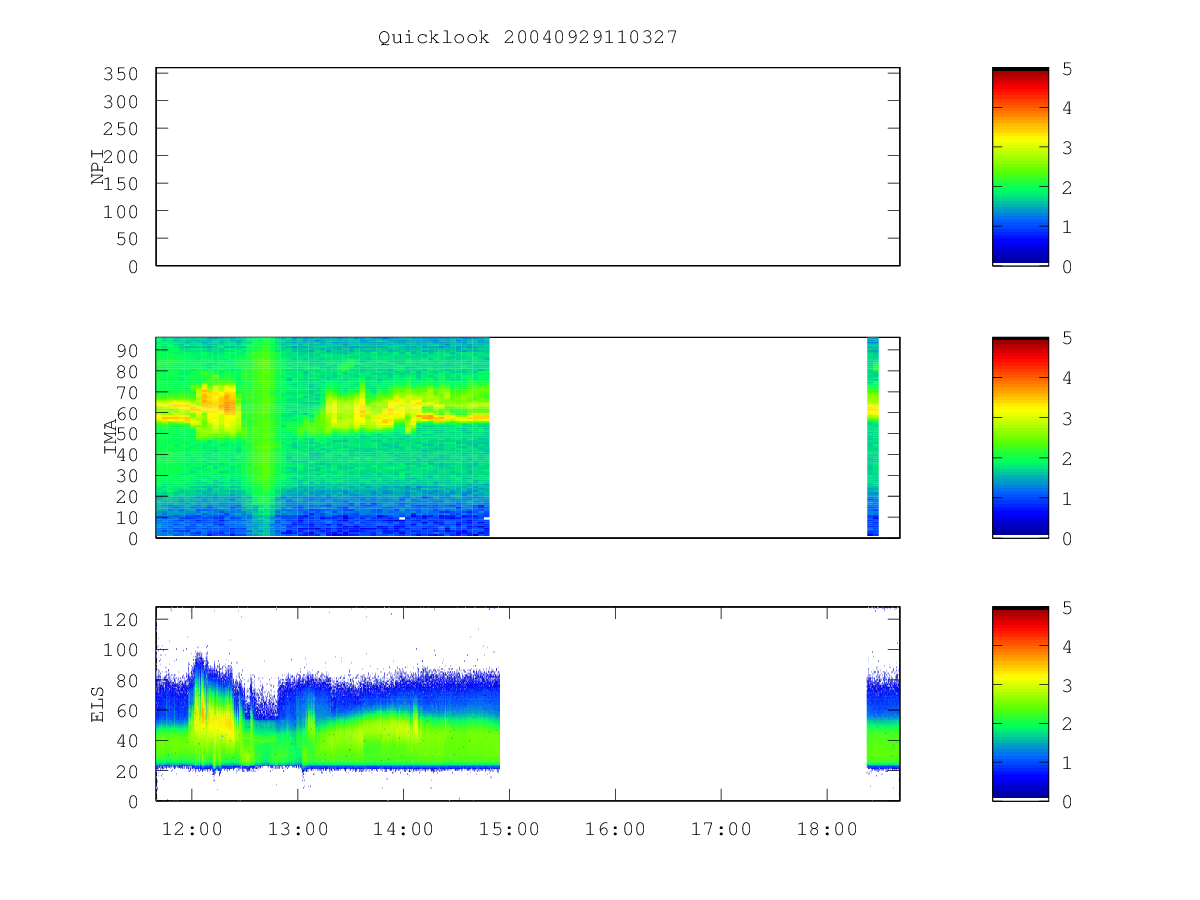Image resolution: width=1200 pixels, height=900 pixels.
Task: Click the main IMA spectrogram data block
Action: tap(323, 437)
